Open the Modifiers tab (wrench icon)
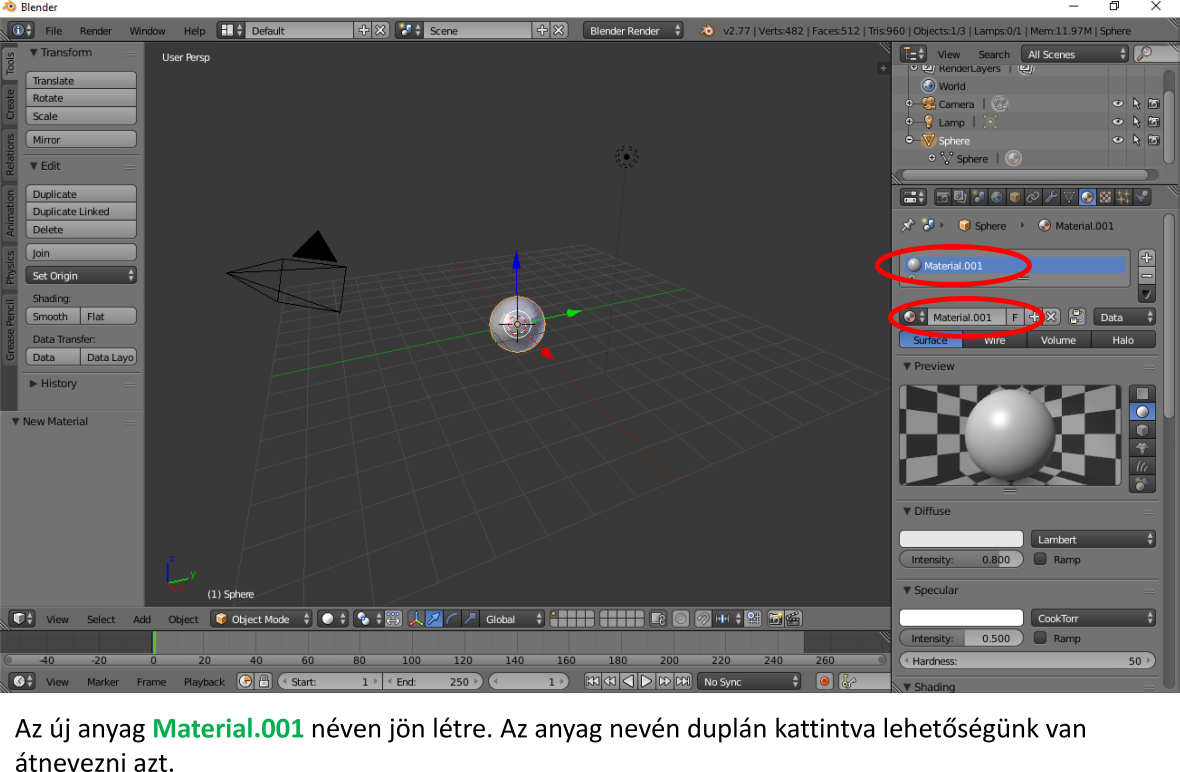The image size is (1180, 772). click(x=1051, y=197)
